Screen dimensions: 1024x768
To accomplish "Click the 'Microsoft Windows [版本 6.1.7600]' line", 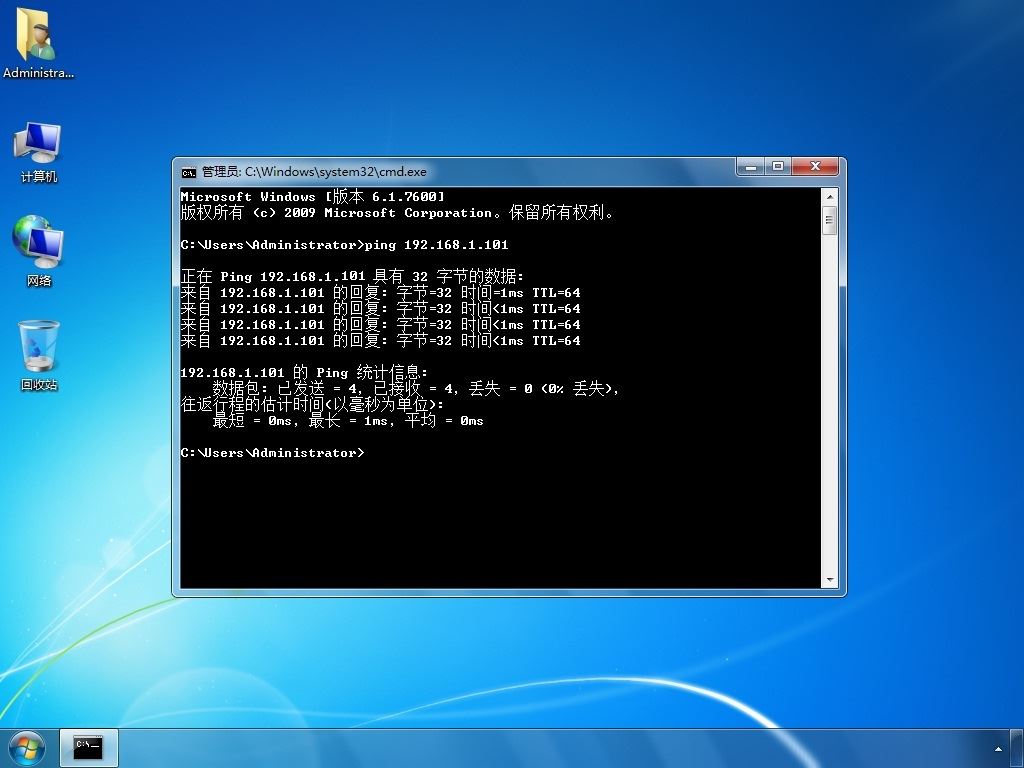I will 312,197.
